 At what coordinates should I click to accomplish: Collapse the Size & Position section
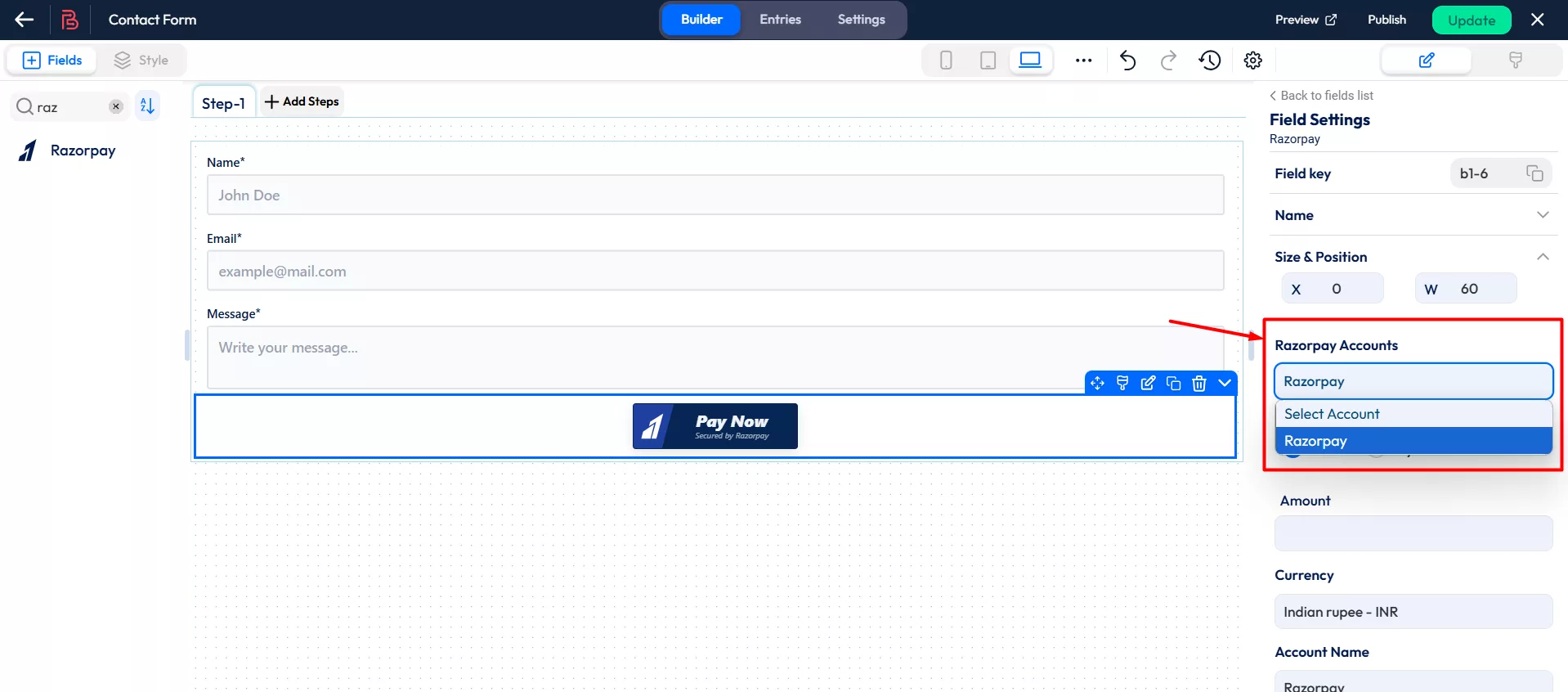click(x=1542, y=257)
